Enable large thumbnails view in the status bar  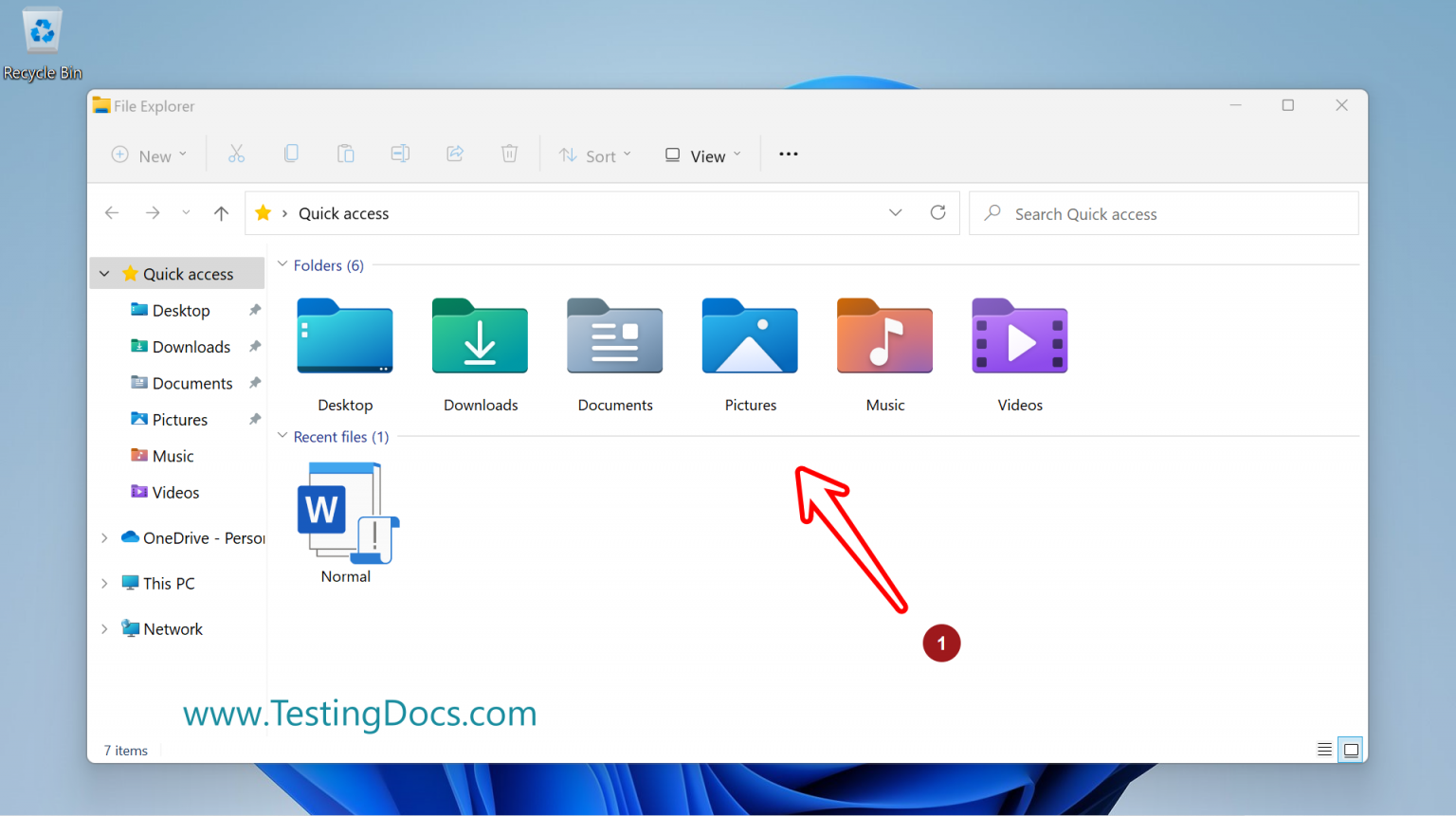(x=1351, y=749)
